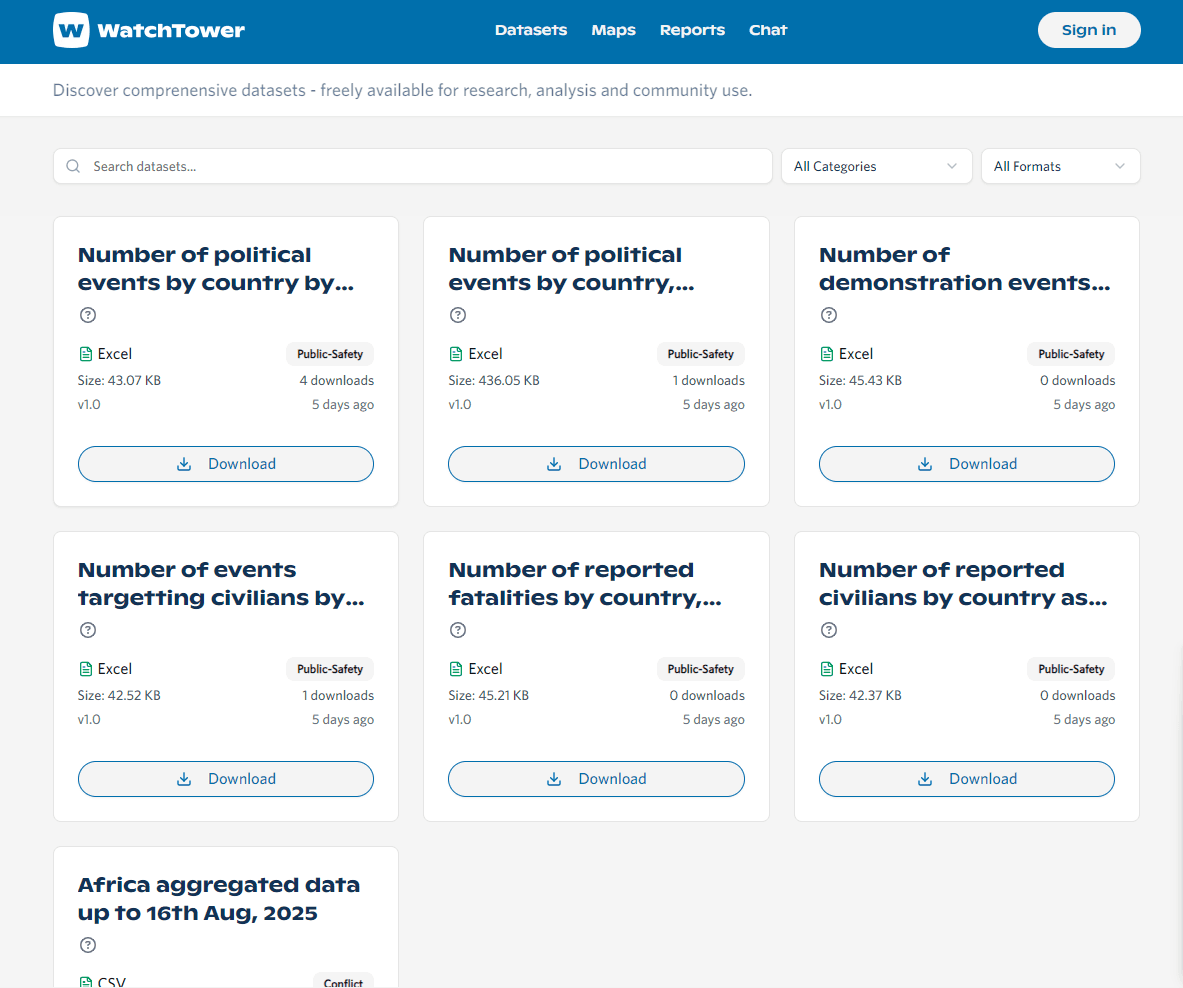Click '4 downloads' count text
Viewport: 1183px width, 988px height.
(x=336, y=380)
